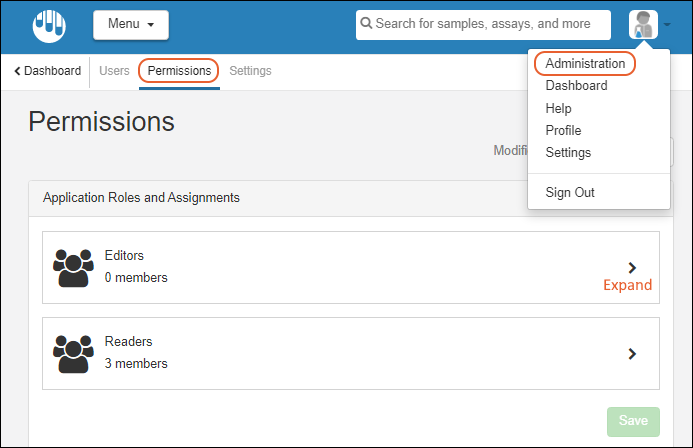Switch to the Users tab
The width and height of the screenshot is (693, 448).
click(x=114, y=71)
